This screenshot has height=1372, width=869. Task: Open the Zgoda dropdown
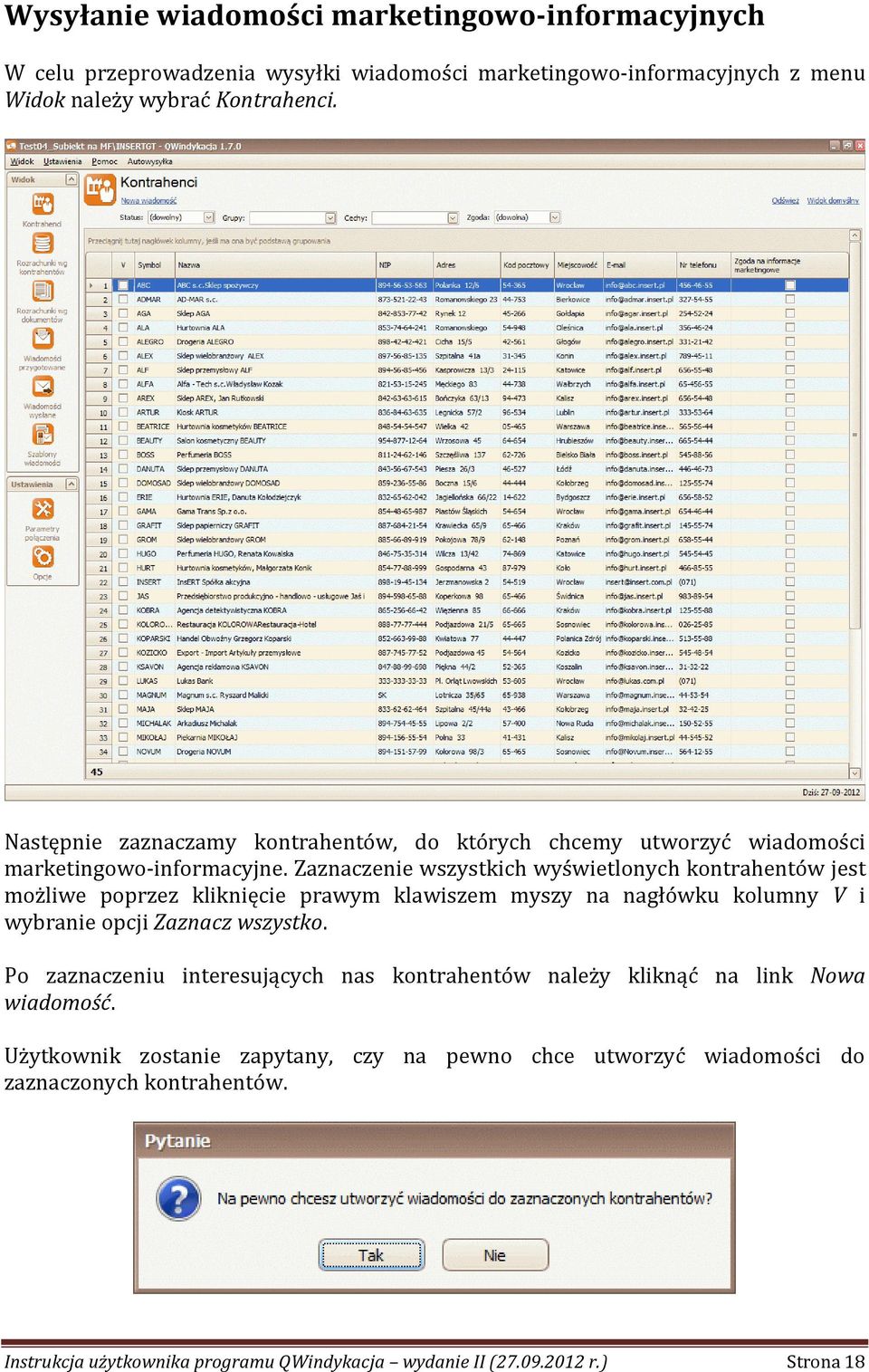click(x=555, y=217)
